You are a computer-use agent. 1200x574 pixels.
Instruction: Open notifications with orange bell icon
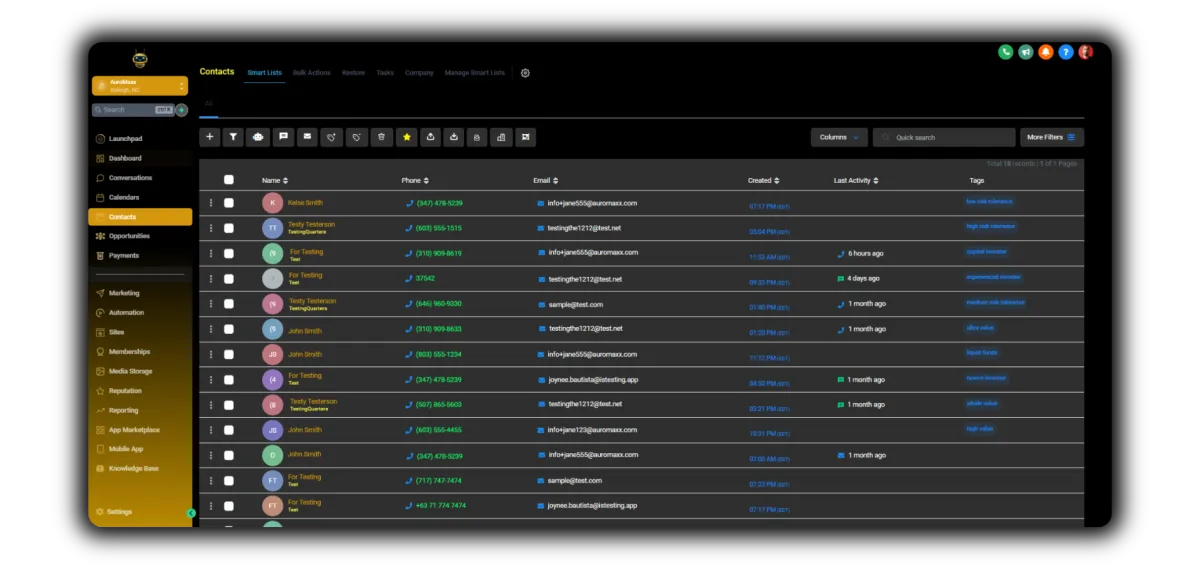(1045, 52)
